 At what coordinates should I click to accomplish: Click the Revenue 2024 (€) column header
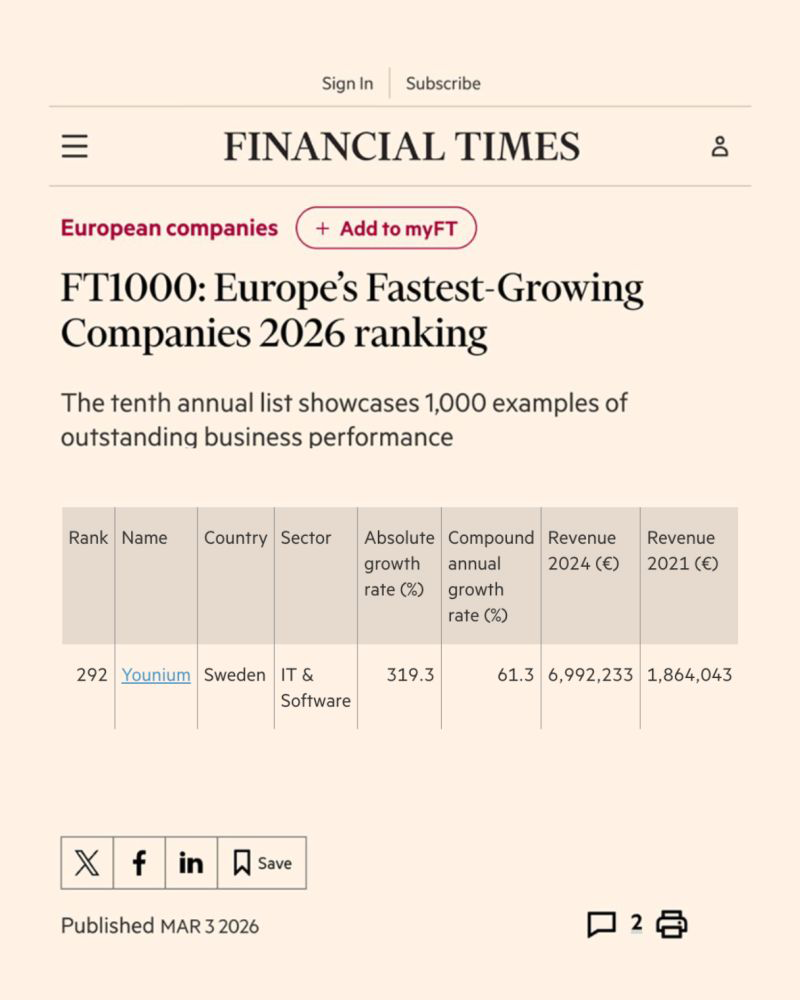[584, 550]
